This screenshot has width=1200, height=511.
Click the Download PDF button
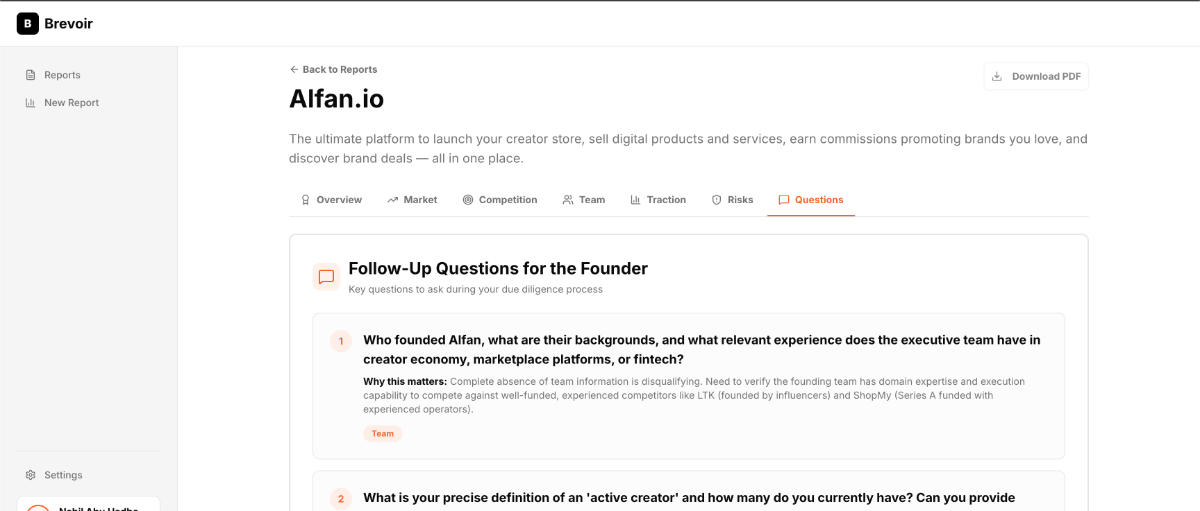[x=1036, y=77]
